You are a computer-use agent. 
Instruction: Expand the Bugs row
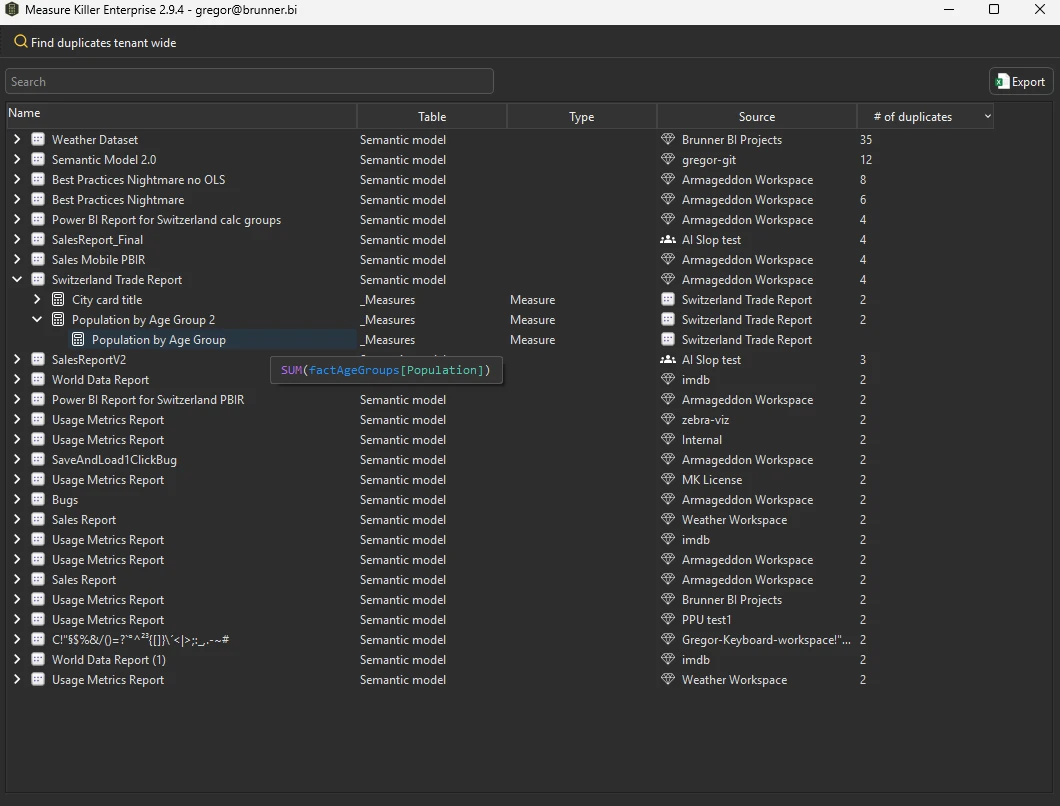tap(17, 500)
